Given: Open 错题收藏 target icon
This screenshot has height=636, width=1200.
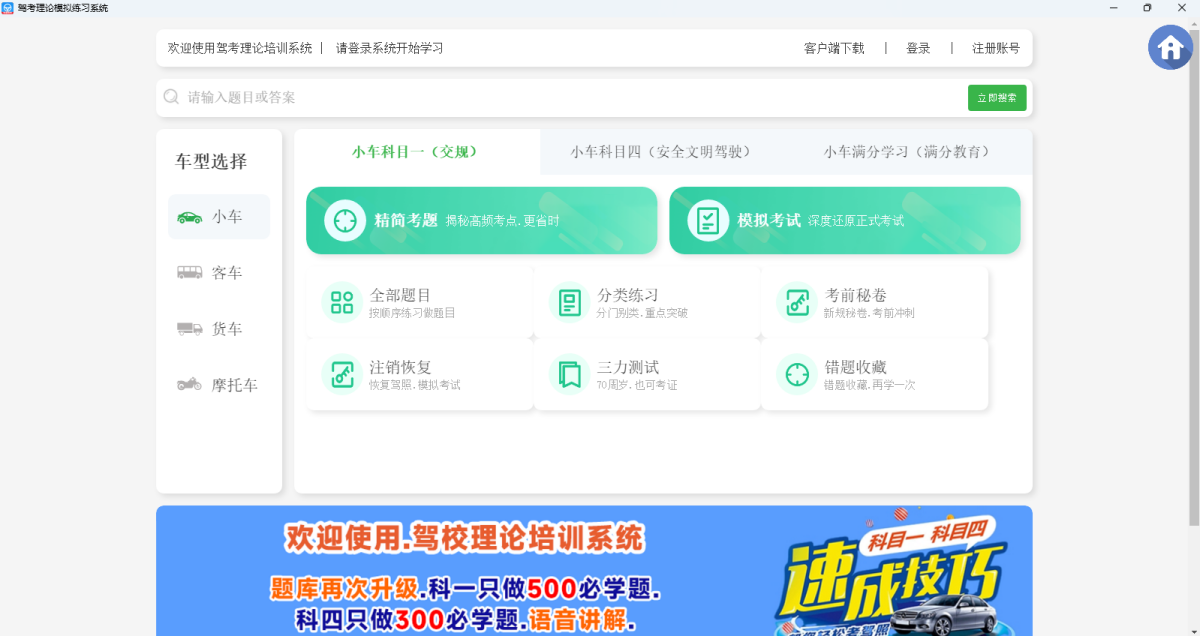Looking at the screenshot, I should [x=797, y=375].
